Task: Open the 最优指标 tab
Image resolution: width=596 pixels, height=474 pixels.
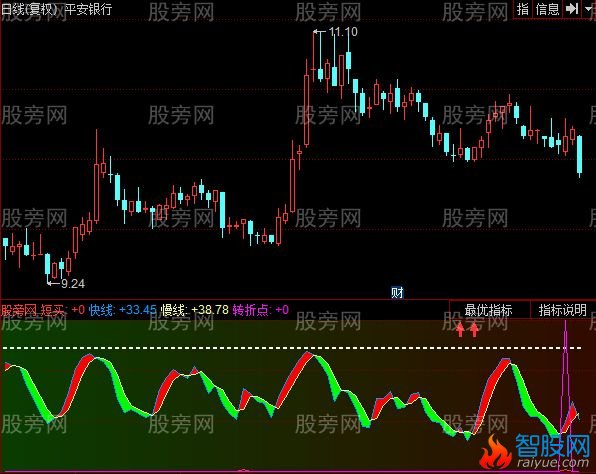Action: coord(489,310)
